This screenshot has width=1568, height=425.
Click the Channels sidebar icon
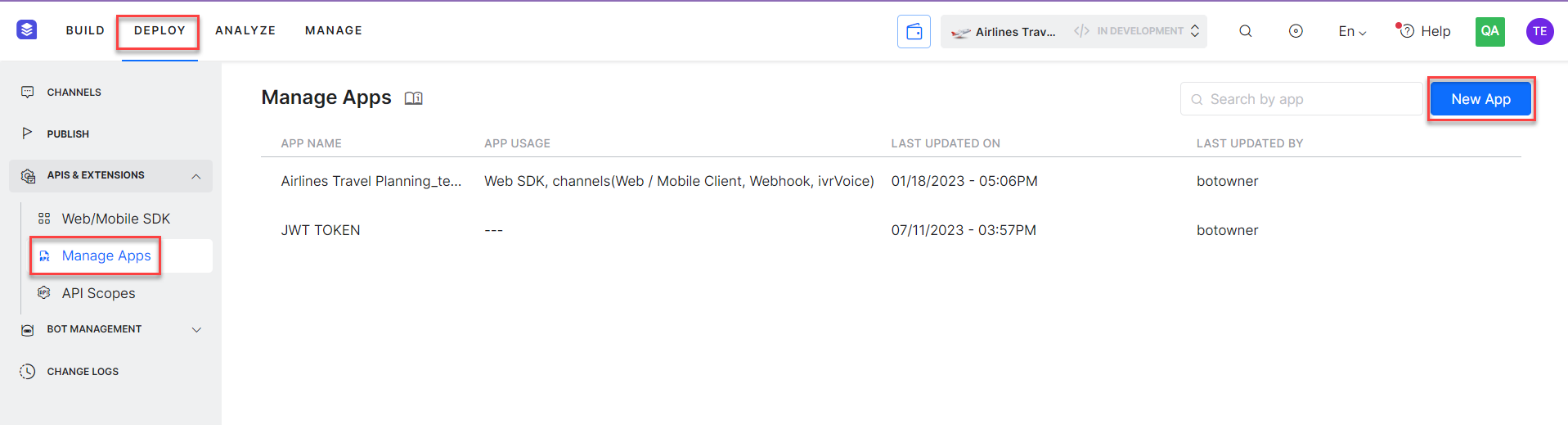[28, 93]
